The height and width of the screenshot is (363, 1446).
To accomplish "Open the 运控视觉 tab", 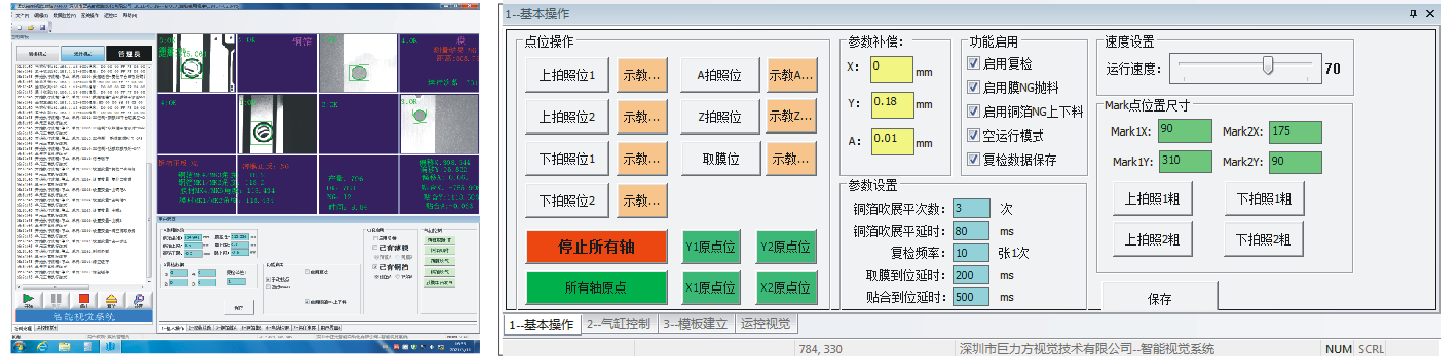I will click(x=764, y=324).
